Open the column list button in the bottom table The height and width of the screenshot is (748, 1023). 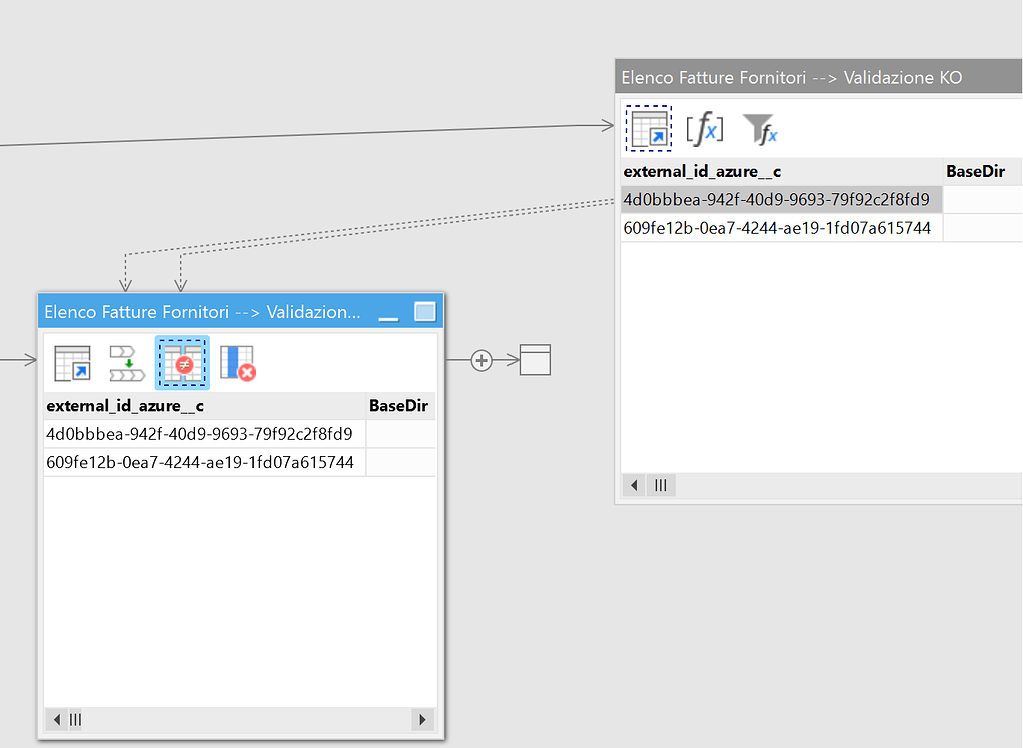pyautogui.click(x=74, y=719)
